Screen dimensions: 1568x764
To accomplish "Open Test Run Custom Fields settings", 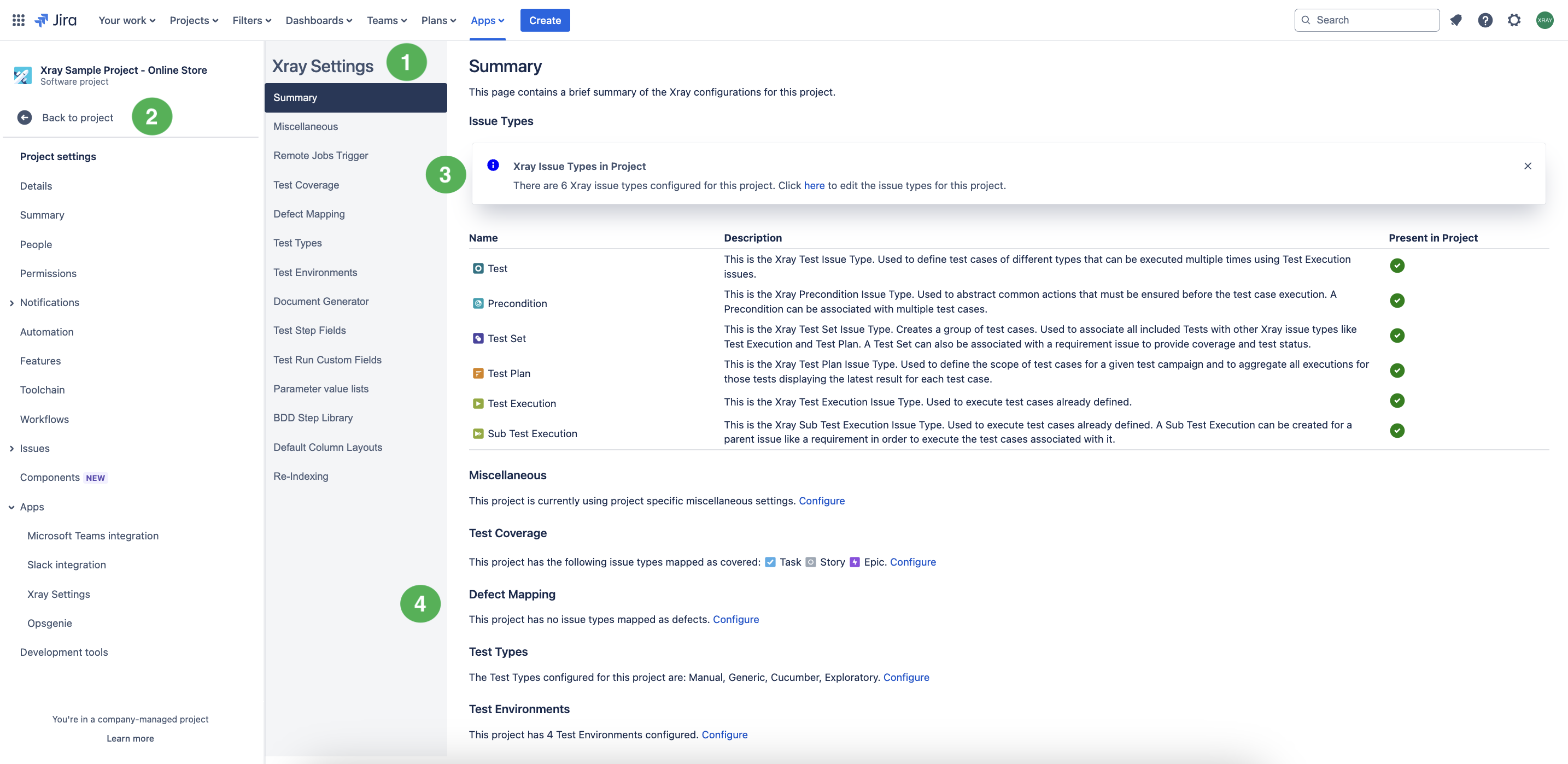I will 355,360.
